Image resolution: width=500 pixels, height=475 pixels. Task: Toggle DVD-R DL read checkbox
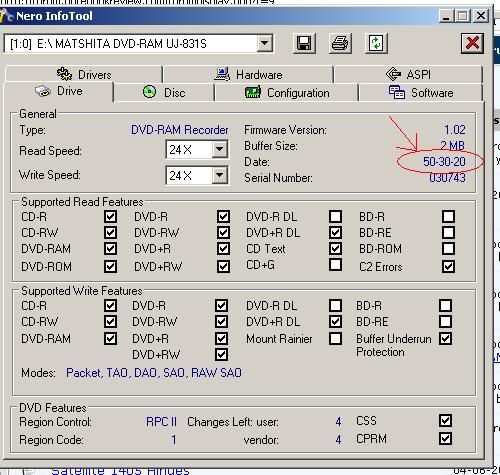335,216
